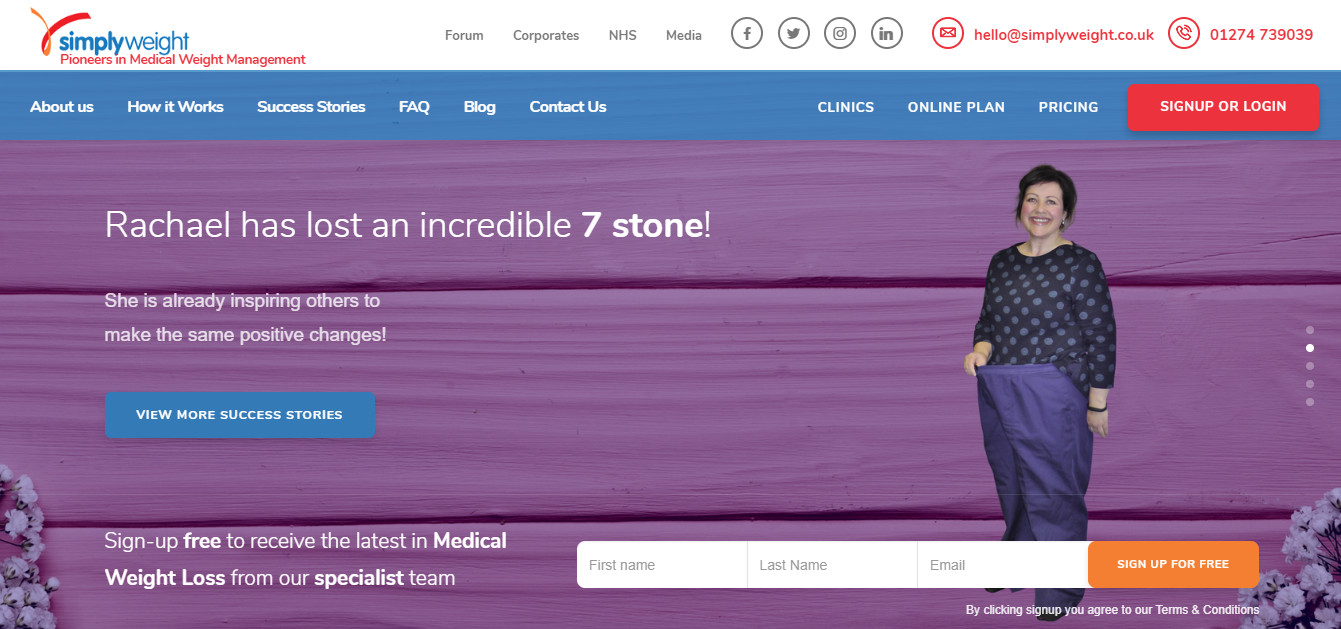Focus the First name input field
Screen dimensions: 1341x629
pyautogui.click(x=662, y=565)
